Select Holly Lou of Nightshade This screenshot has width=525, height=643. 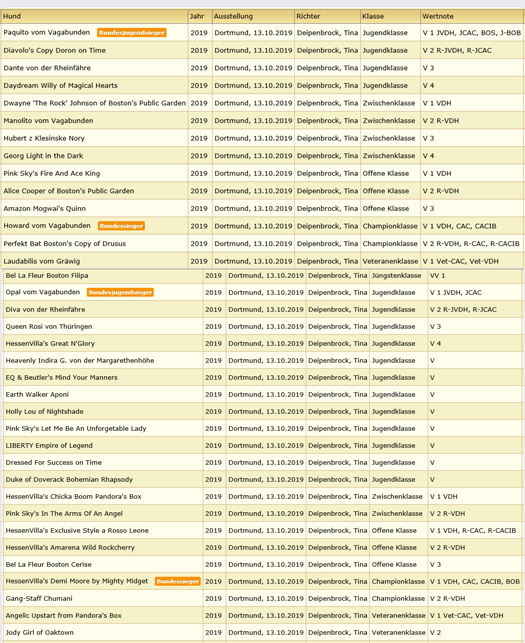coord(44,412)
